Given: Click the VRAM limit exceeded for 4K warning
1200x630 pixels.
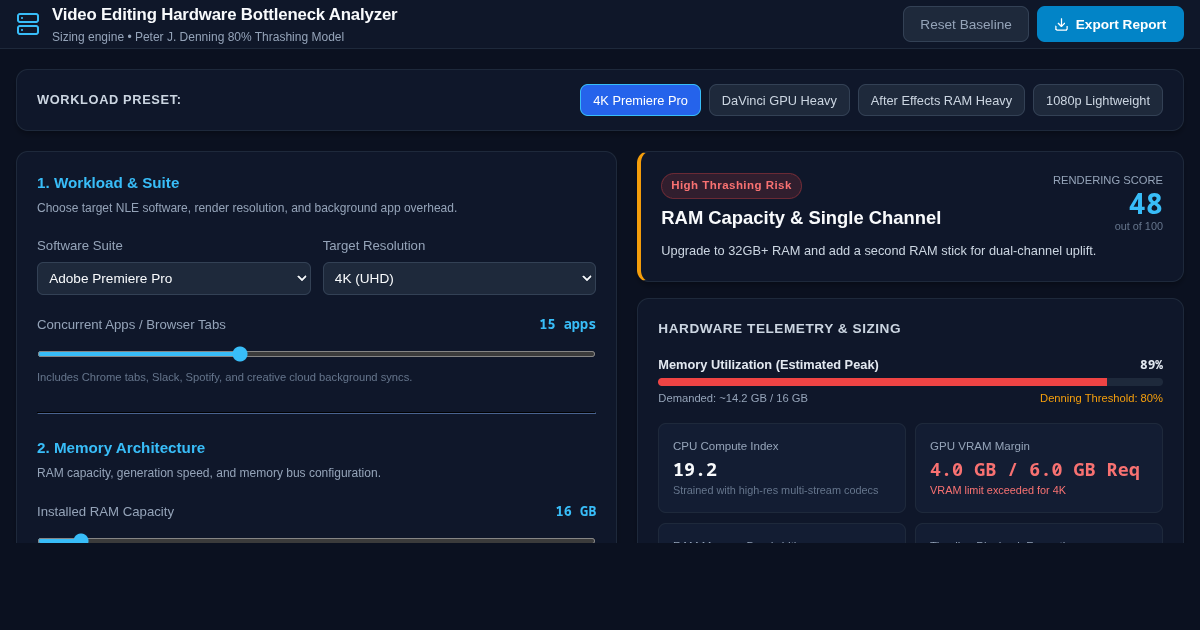Looking at the screenshot, I should [998, 490].
